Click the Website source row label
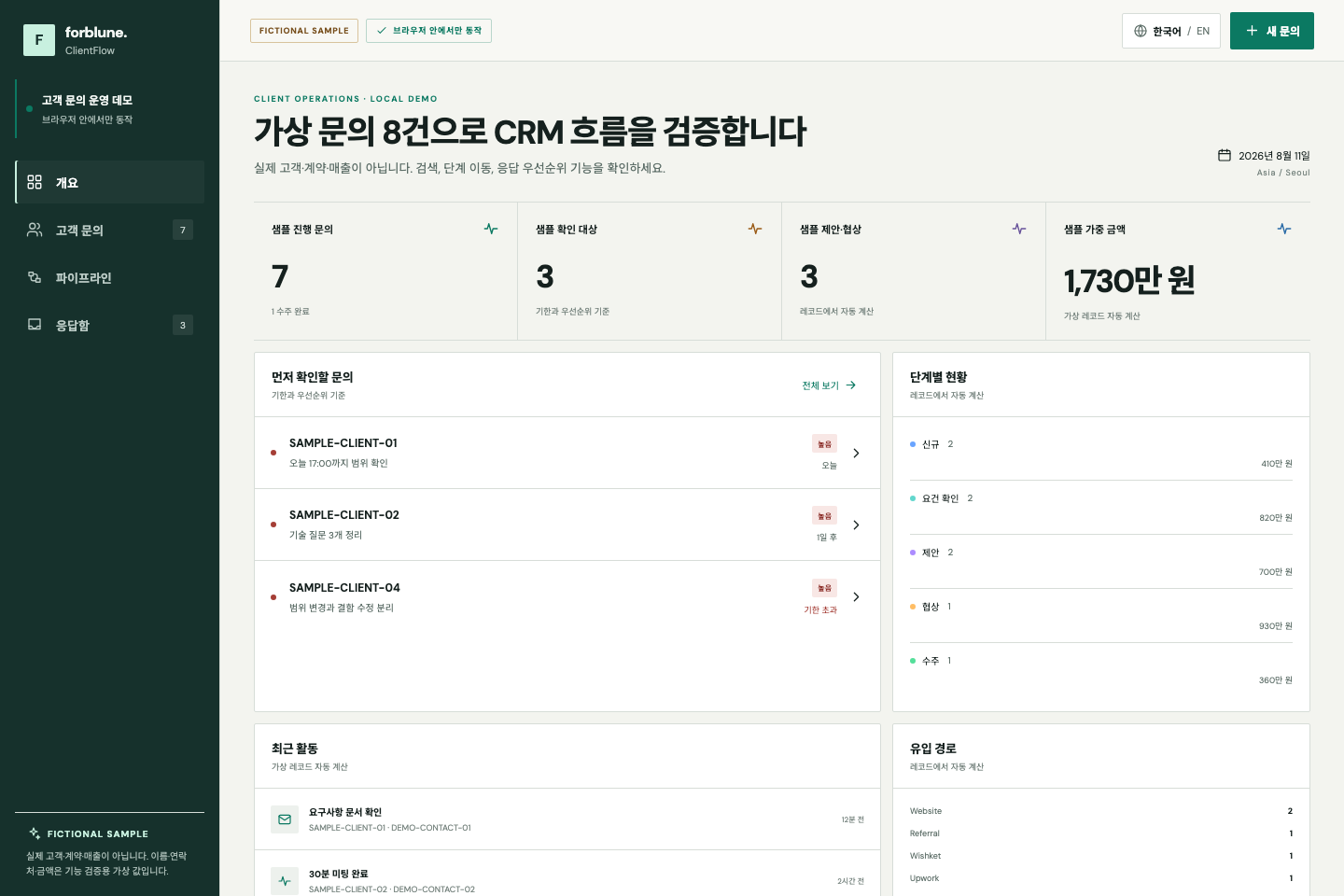The height and width of the screenshot is (896, 1344). click(926, 811)
